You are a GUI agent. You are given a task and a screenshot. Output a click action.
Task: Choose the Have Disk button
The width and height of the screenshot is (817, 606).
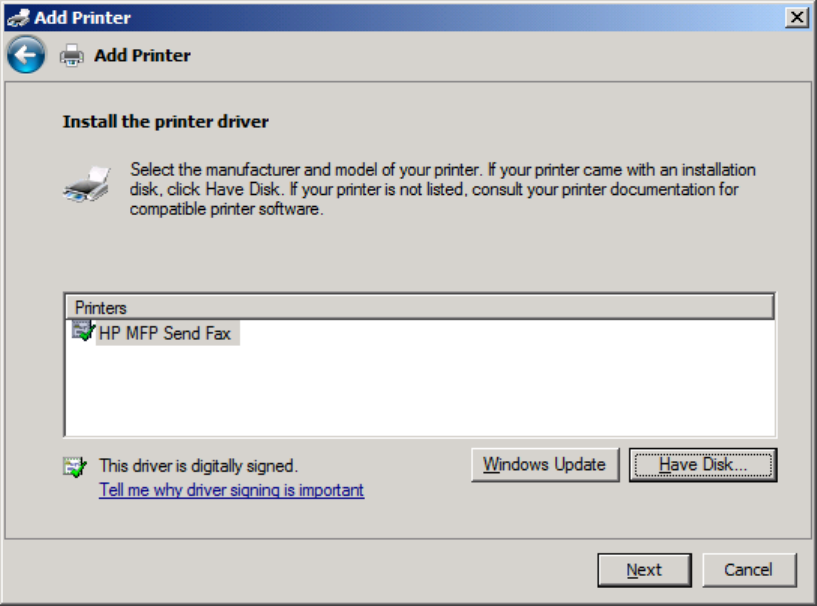pyautogui.click(x=702, y=464)
